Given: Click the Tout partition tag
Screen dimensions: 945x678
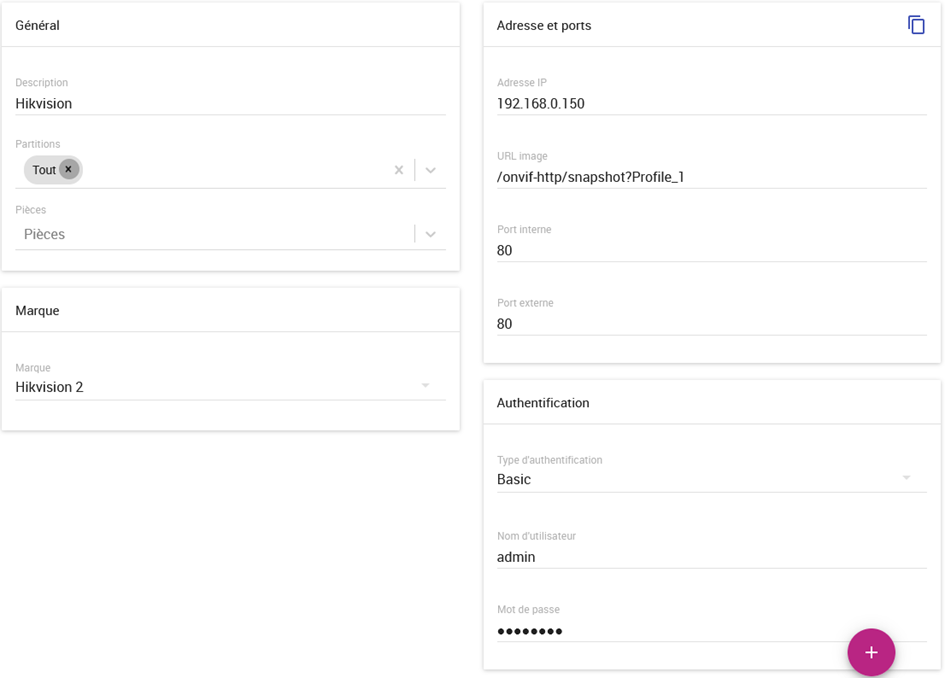Looking at the screenshot, I should point(44,170).
